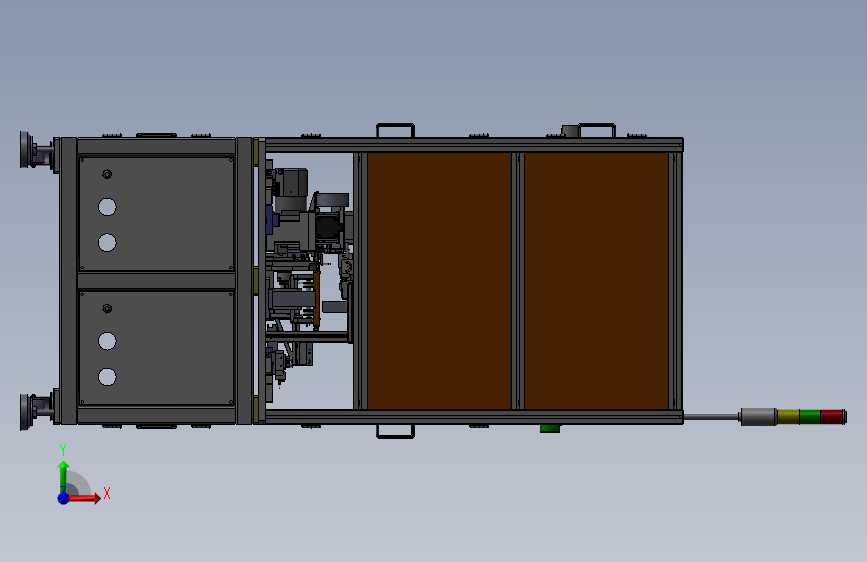Pick the bottom-left caster foot of the frame
The height and width of the screenshot is (562, 867).
coord(37,412)
